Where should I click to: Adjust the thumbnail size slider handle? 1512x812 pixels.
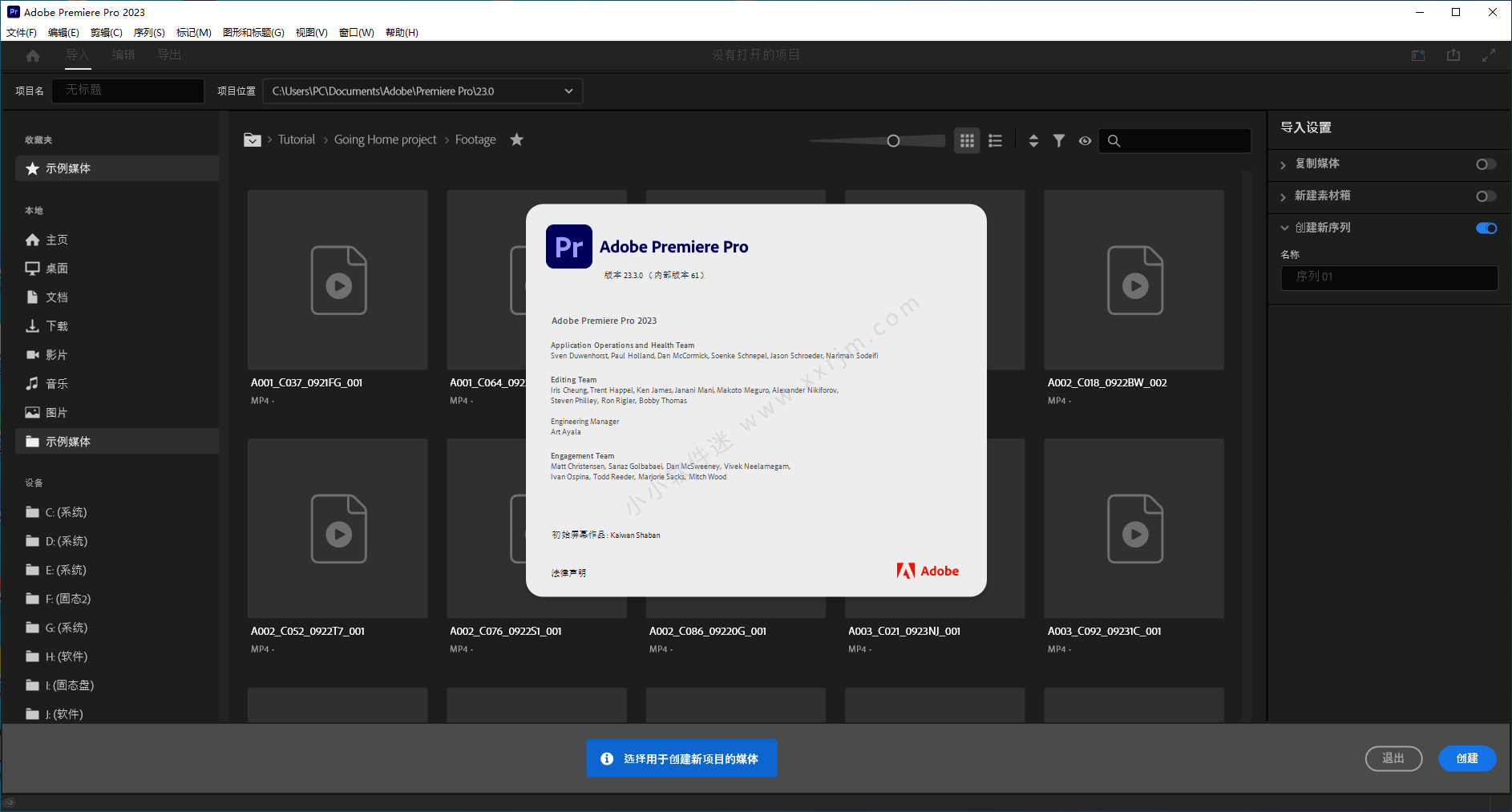(x=893, y=141)
